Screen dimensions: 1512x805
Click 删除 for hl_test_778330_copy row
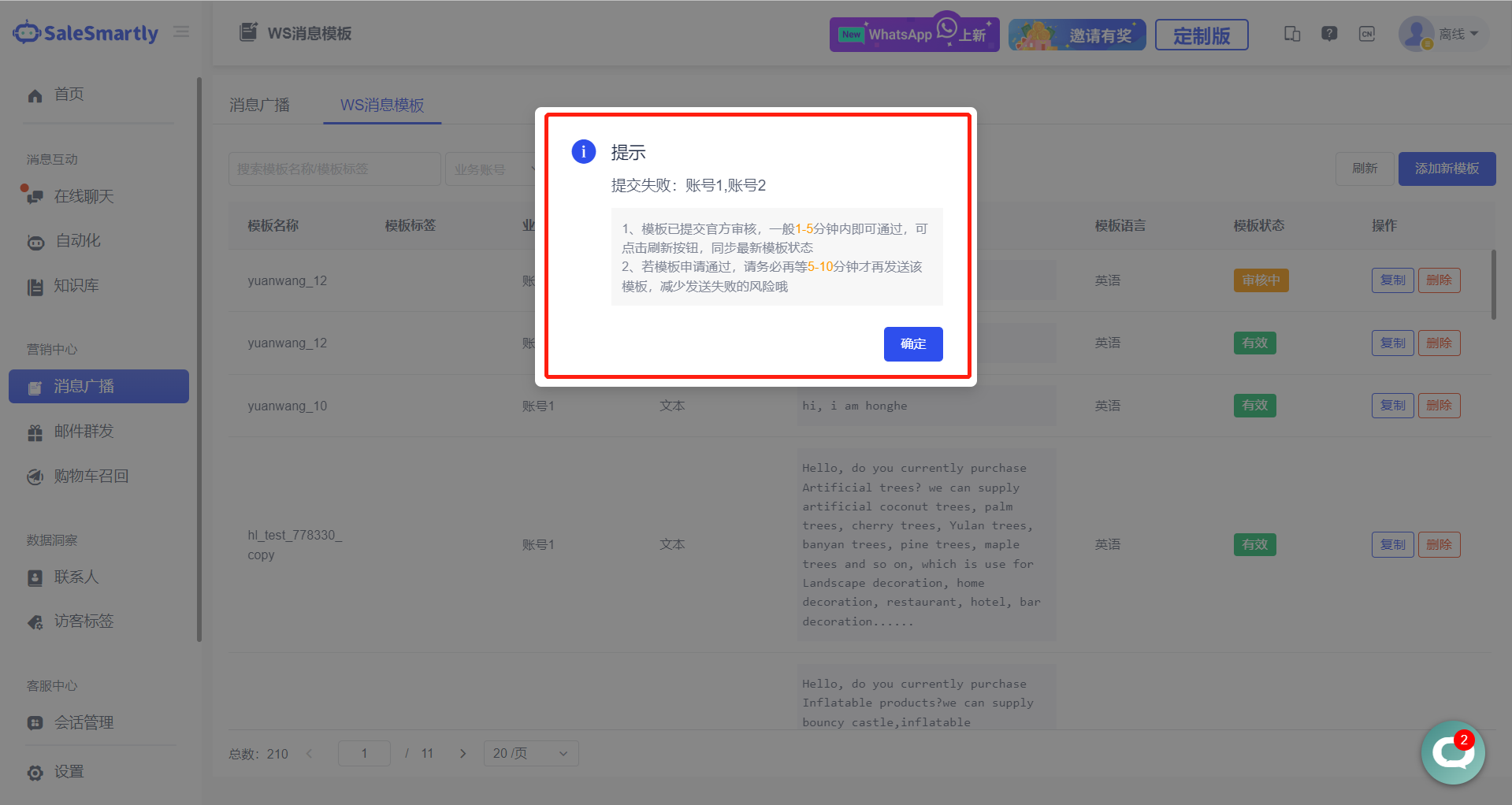(1439, 544)
